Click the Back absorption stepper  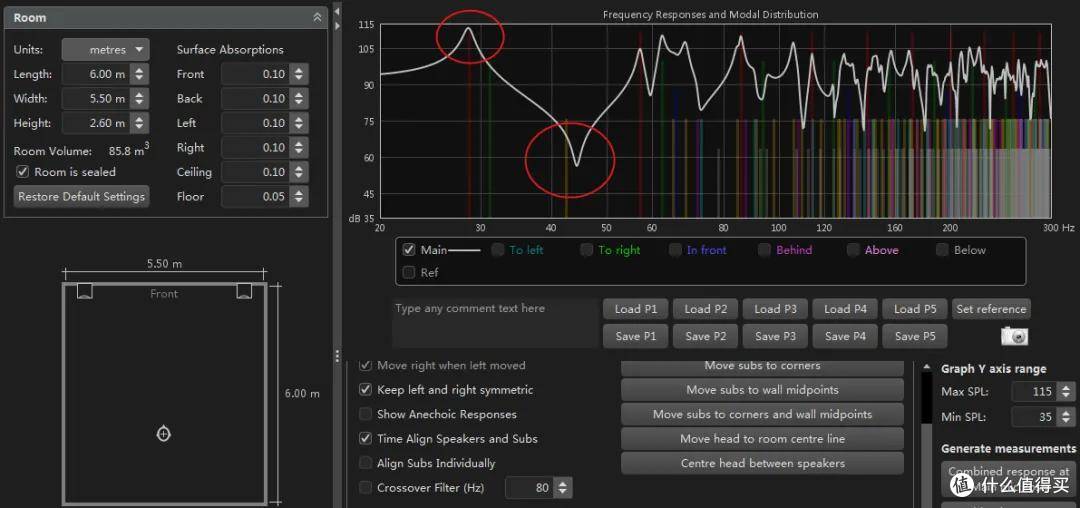coord(298,98)
